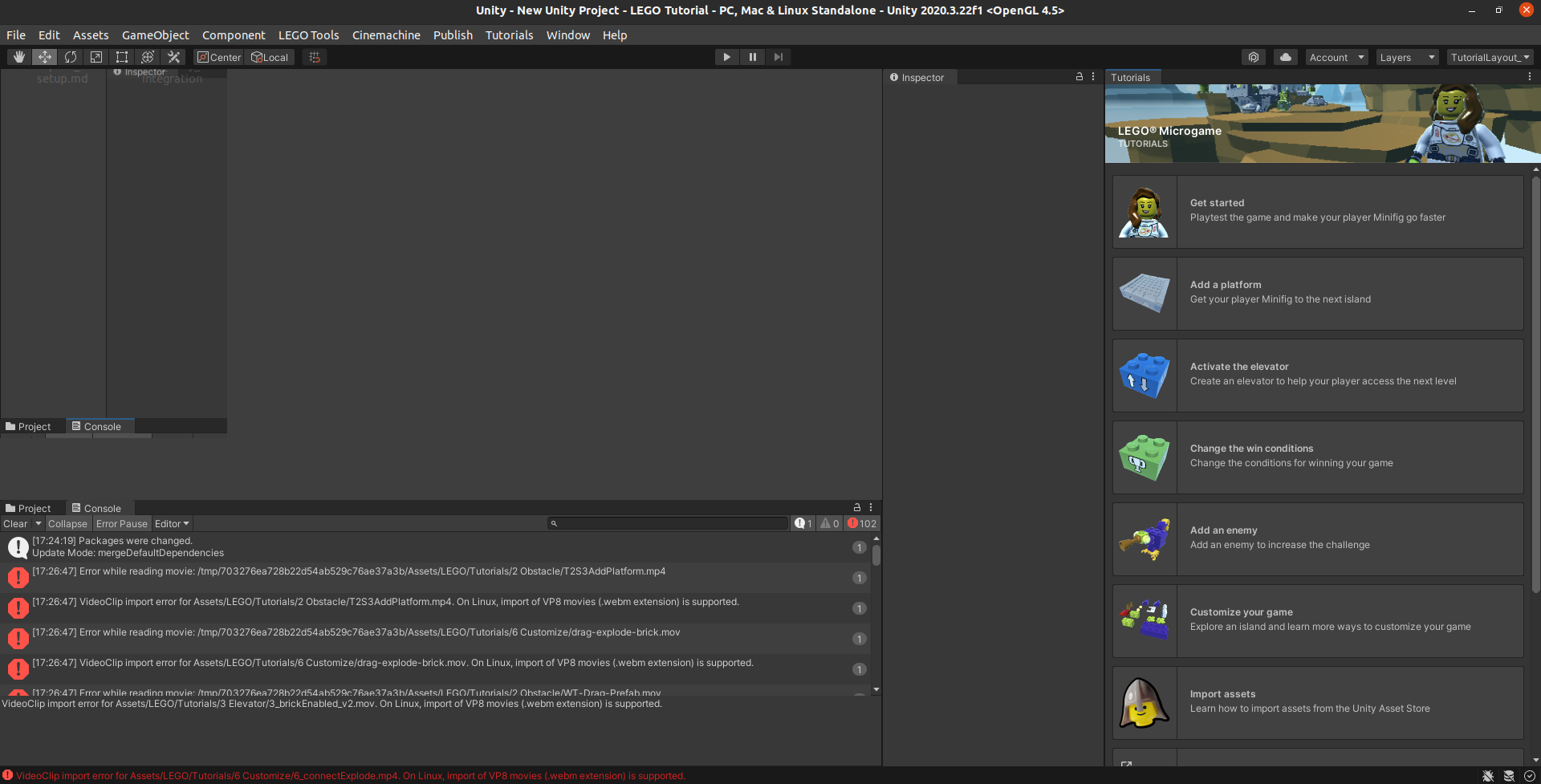Open the Tutorials panel kebab menu
This screenshot has height=784, width=1541.
[1530, 77]
